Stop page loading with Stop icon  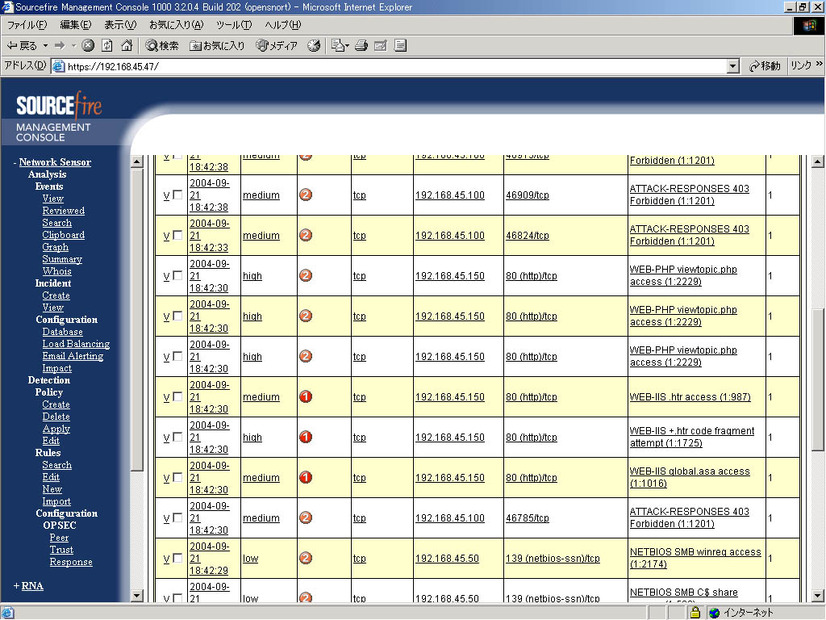click(x=88, y=46)
